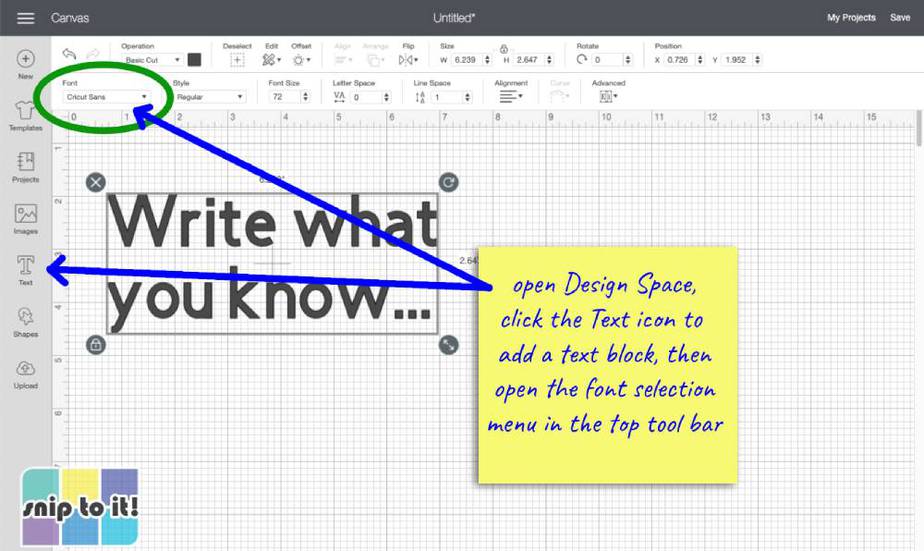Add a text block with Text tool
Screen dimensions: 924x551
pyautogui.click(x=25, y=265)
